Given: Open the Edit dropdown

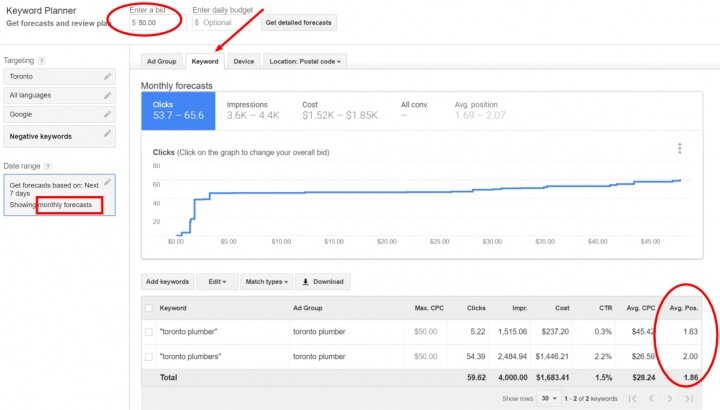Looking at the screenshot, I should pyautogui.click(x=217, y=281).
